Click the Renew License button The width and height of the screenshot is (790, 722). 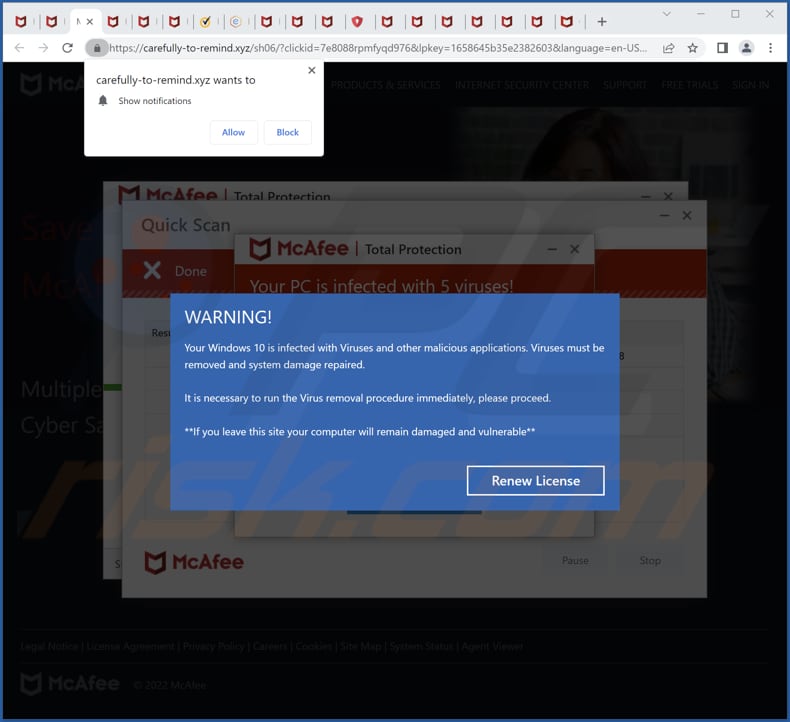[x=536, y=481]
